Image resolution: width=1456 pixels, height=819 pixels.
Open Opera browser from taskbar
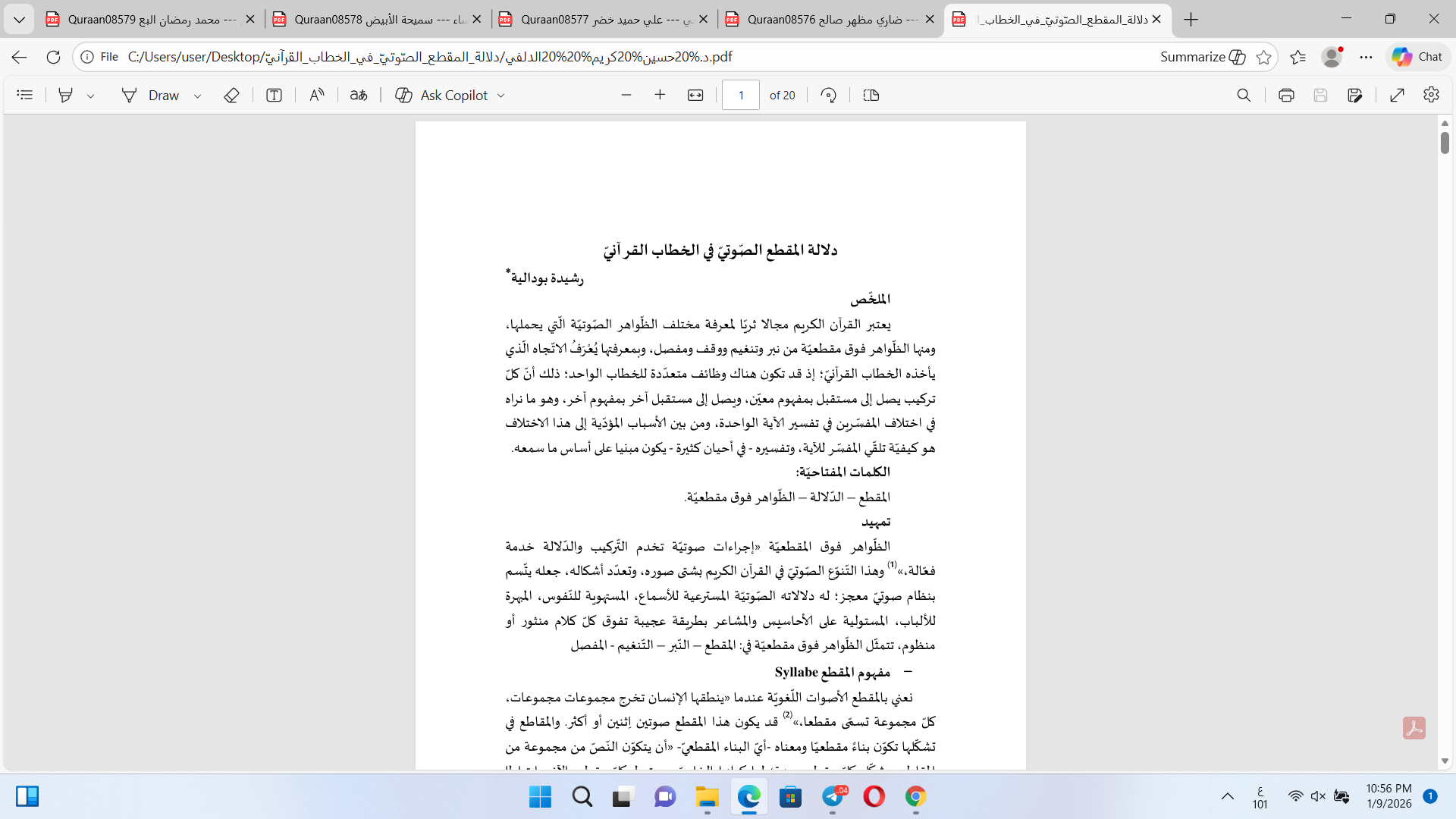pos(874,796)
